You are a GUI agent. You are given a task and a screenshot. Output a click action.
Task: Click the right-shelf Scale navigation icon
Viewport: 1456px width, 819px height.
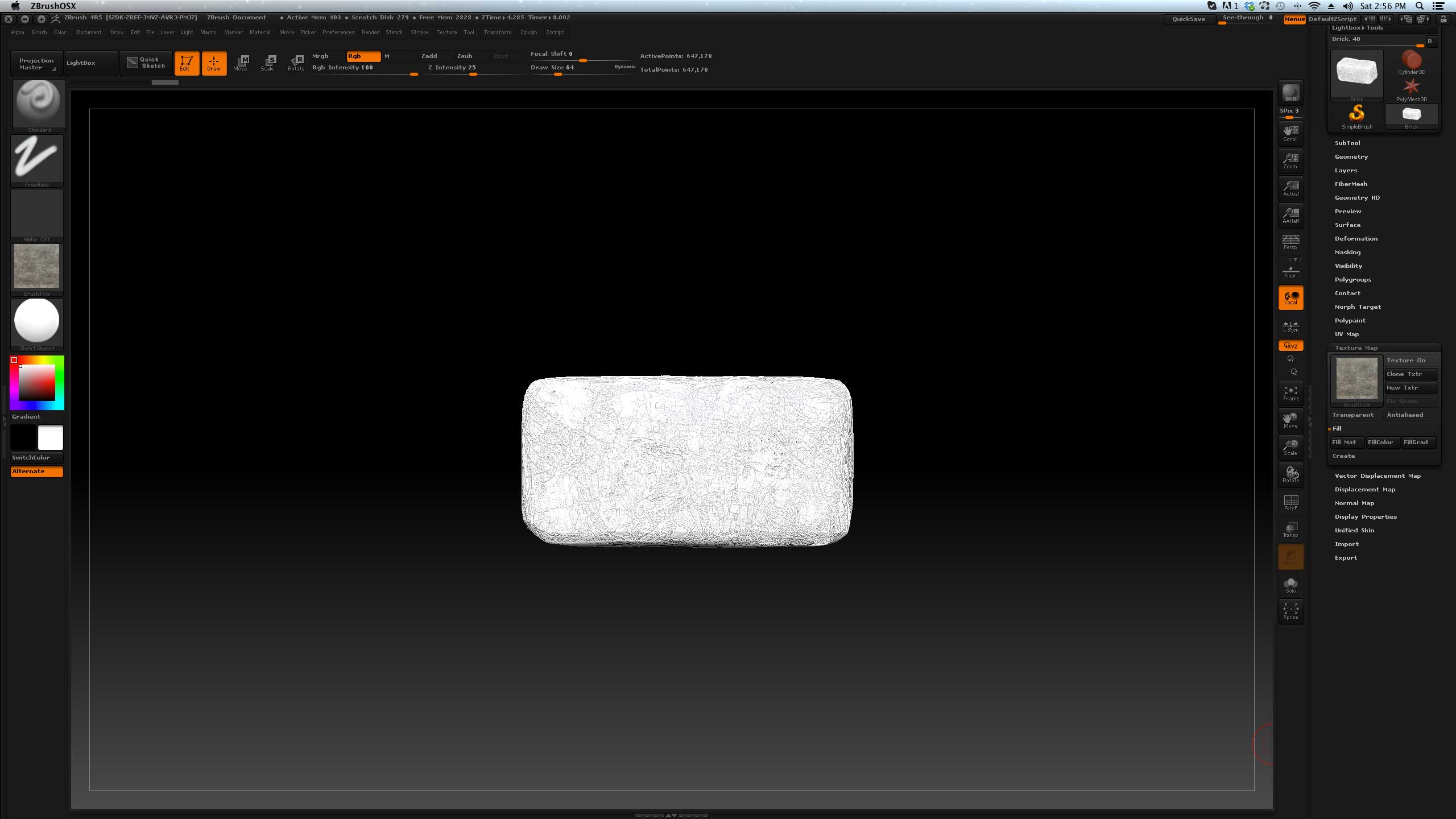[1290, 448]
